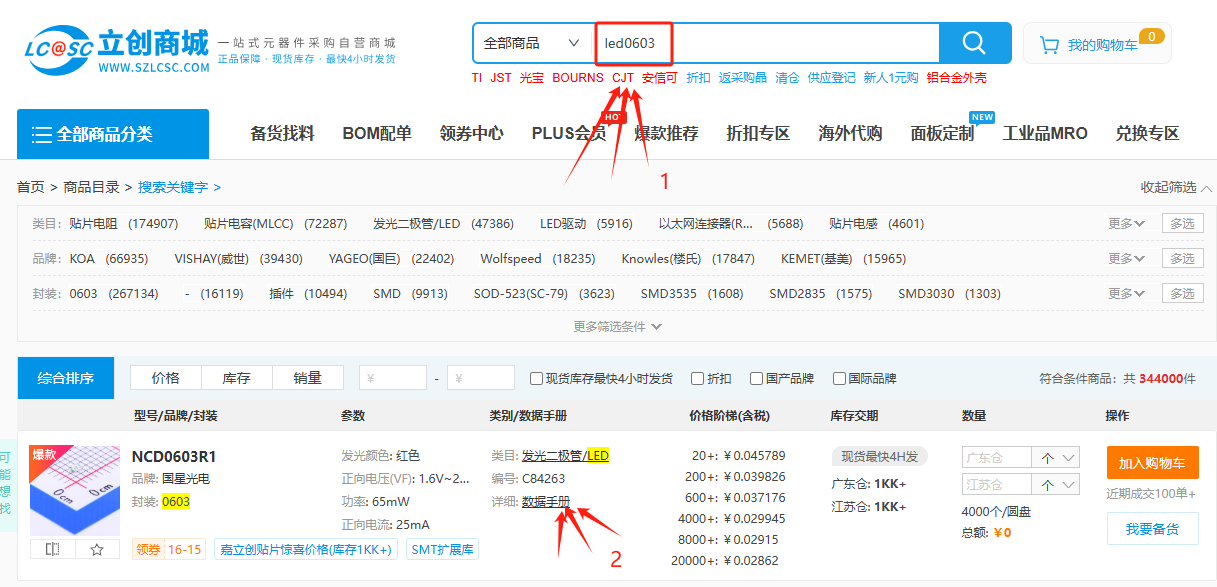Open the 发光二极管/LED category link
This screenshot has height=587, width=1217.
pyautogui.click(x=565, y=456)
